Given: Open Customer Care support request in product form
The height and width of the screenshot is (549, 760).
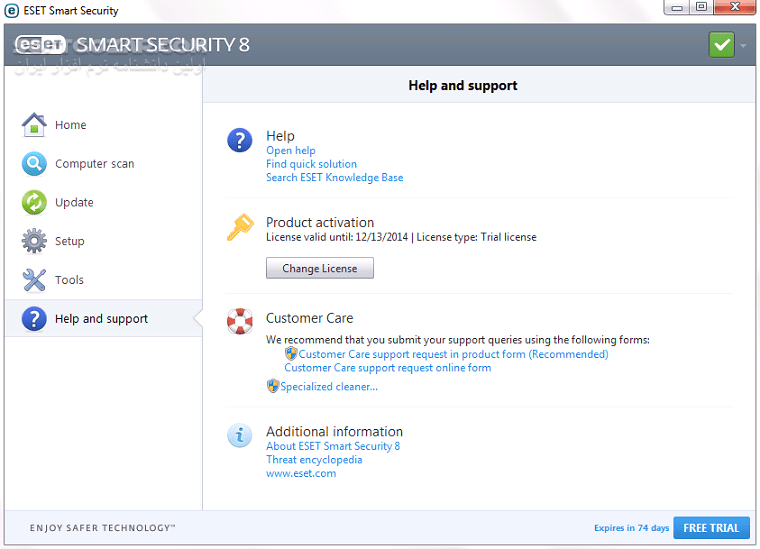Looking at the screenshot, I should (x=453, y=354).
